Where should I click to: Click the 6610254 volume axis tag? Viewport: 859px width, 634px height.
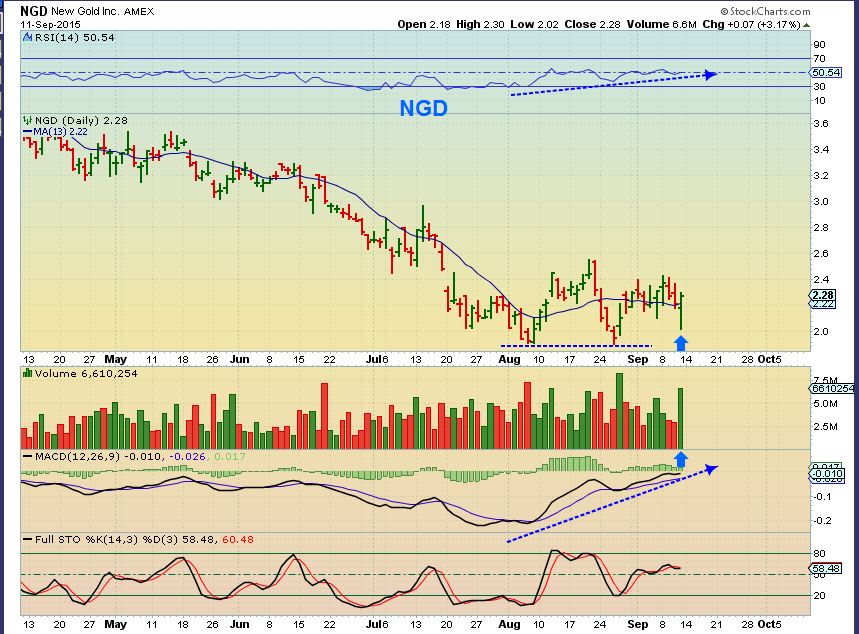(832, 389)
